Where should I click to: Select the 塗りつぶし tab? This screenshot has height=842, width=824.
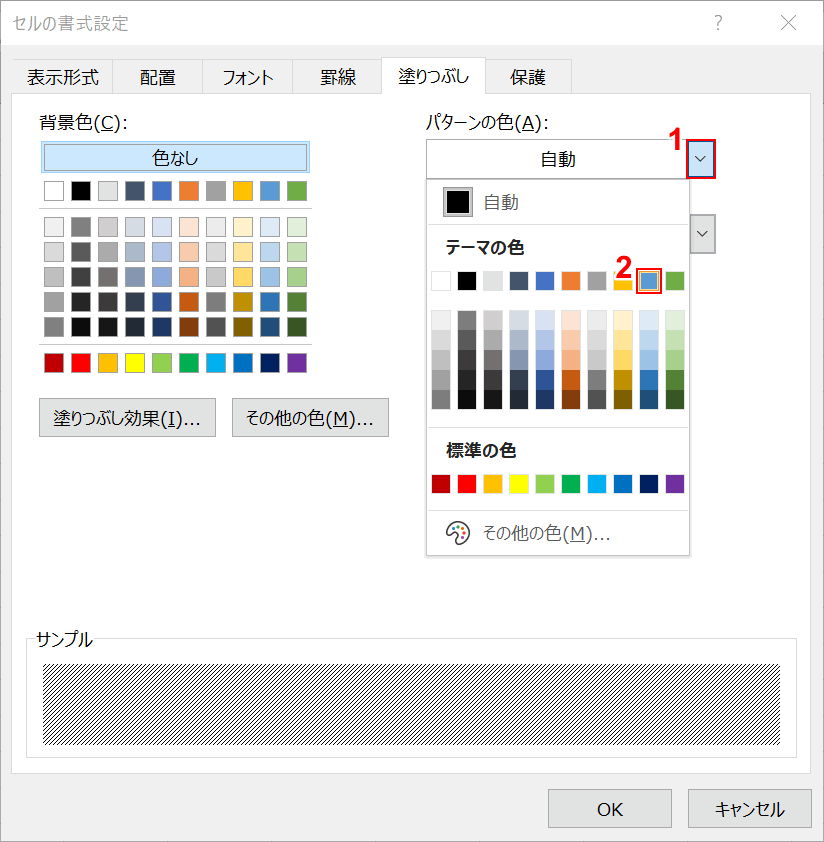(433, 76)
